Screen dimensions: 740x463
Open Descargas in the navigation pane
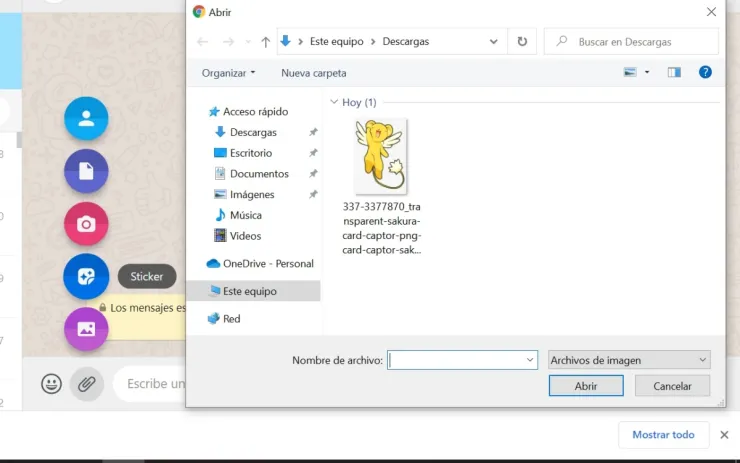click(x=253, y=133)
